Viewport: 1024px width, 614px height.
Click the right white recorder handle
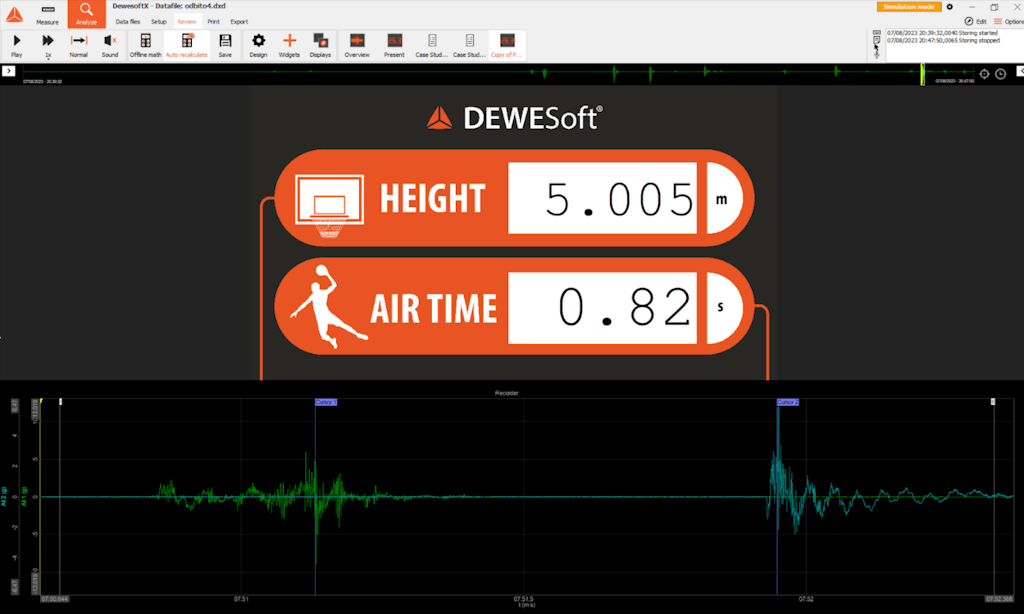click(x=993, y=402)
